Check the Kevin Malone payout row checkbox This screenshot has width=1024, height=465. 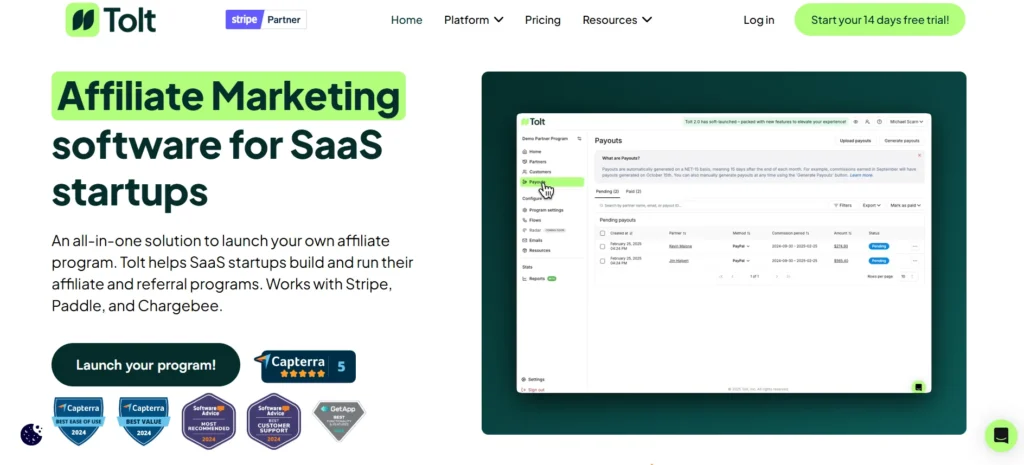[x=602, y=246]
